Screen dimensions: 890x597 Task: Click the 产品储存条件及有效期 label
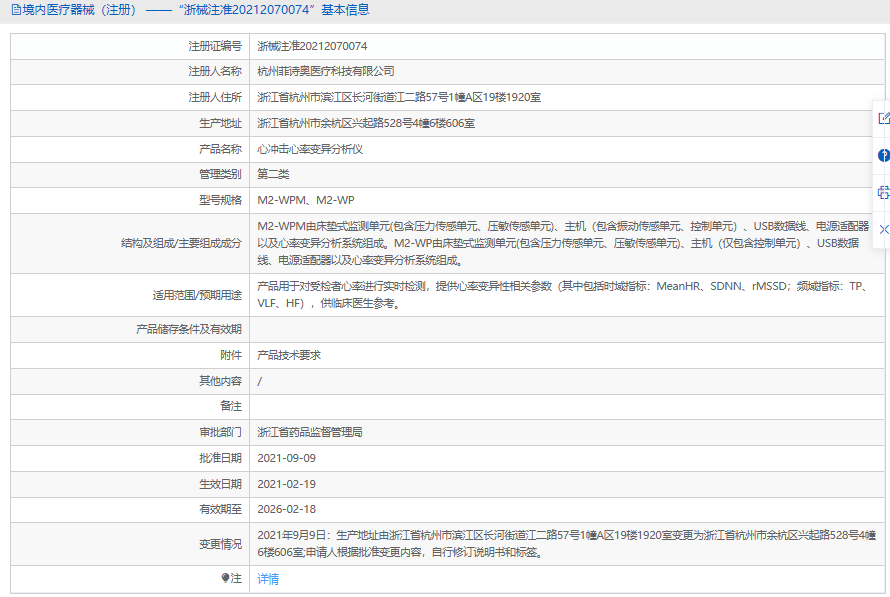click(x=188, y=329)
